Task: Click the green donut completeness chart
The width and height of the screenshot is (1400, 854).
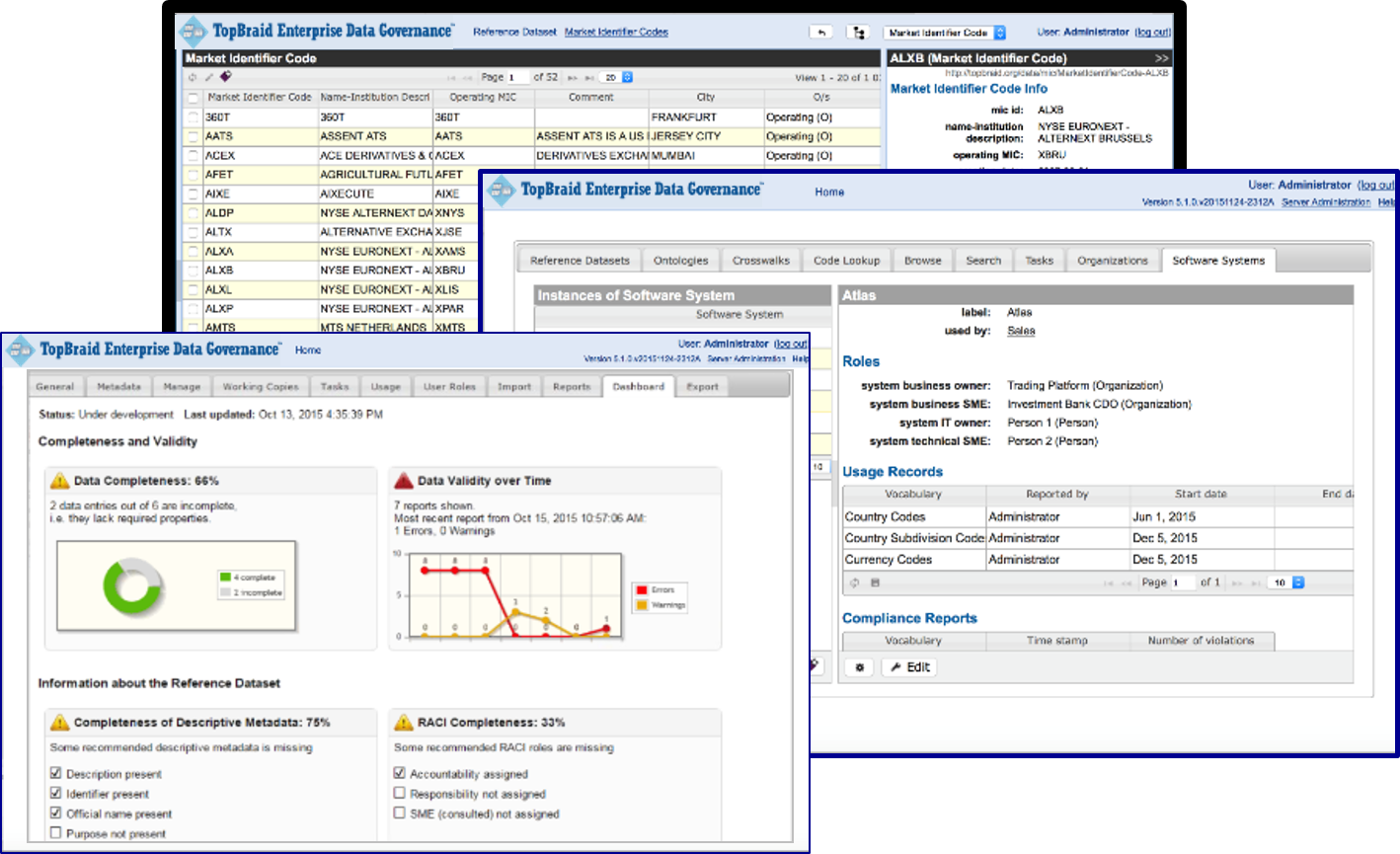Action: coord(133,585)
